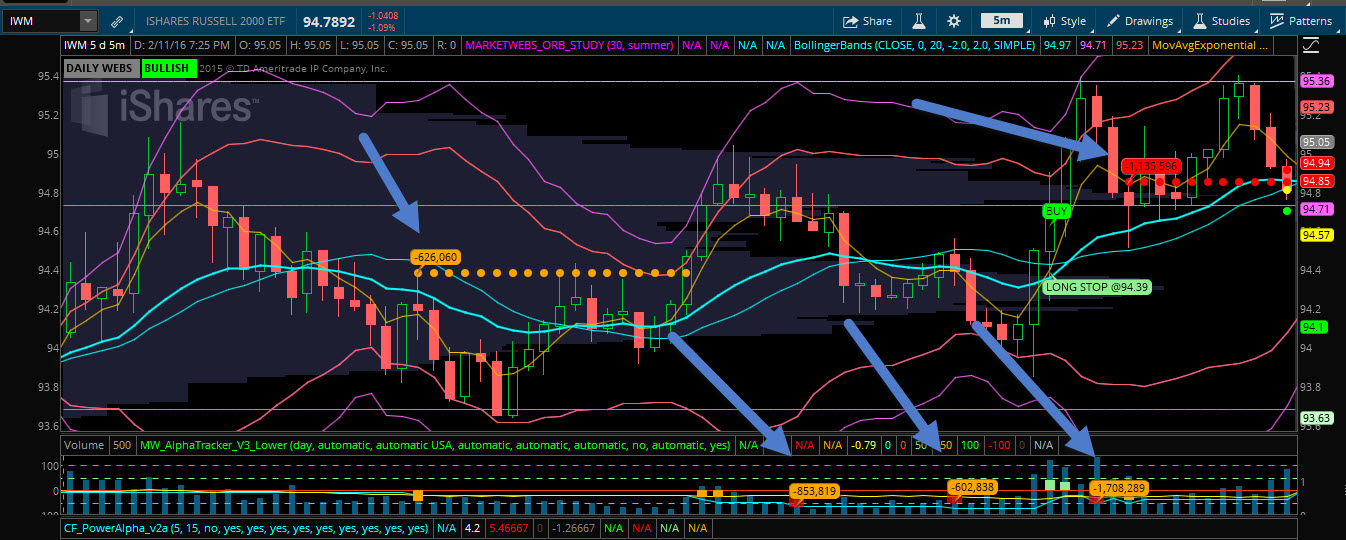Viewport: 1346px width, 540px height.
Task: Click the DAILY WEBS label
Action: click(100, 68)
